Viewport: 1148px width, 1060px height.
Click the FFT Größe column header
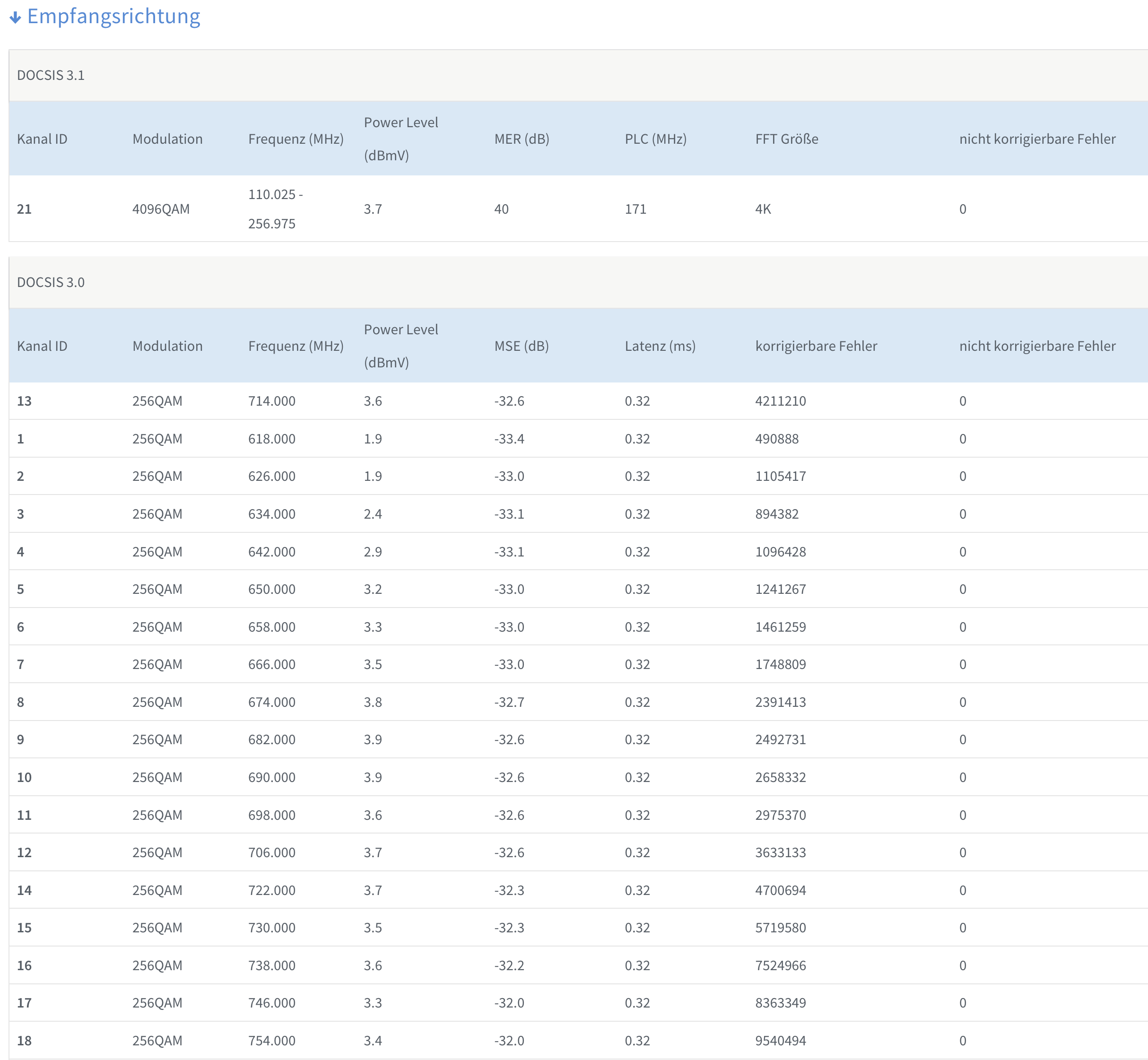tap(787, 139)
